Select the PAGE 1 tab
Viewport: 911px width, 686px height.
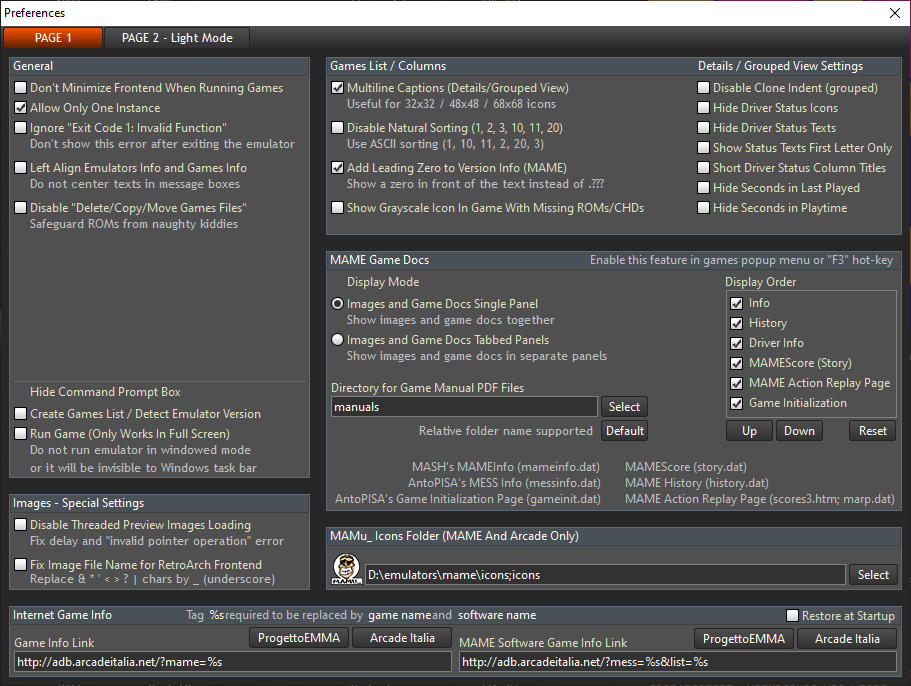[53, 38]
